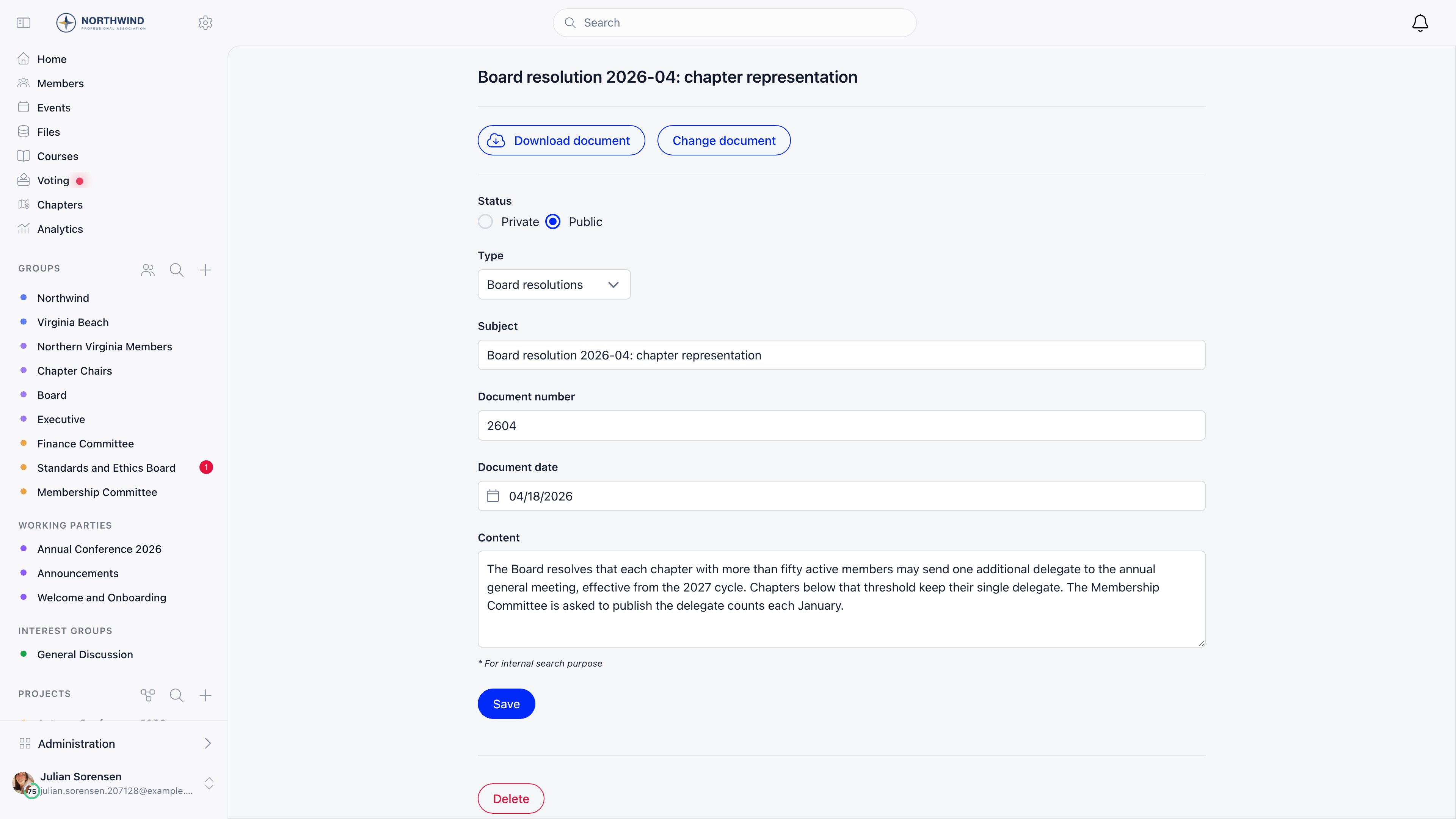Click the calendar icon in Document date

click(493, 496)
